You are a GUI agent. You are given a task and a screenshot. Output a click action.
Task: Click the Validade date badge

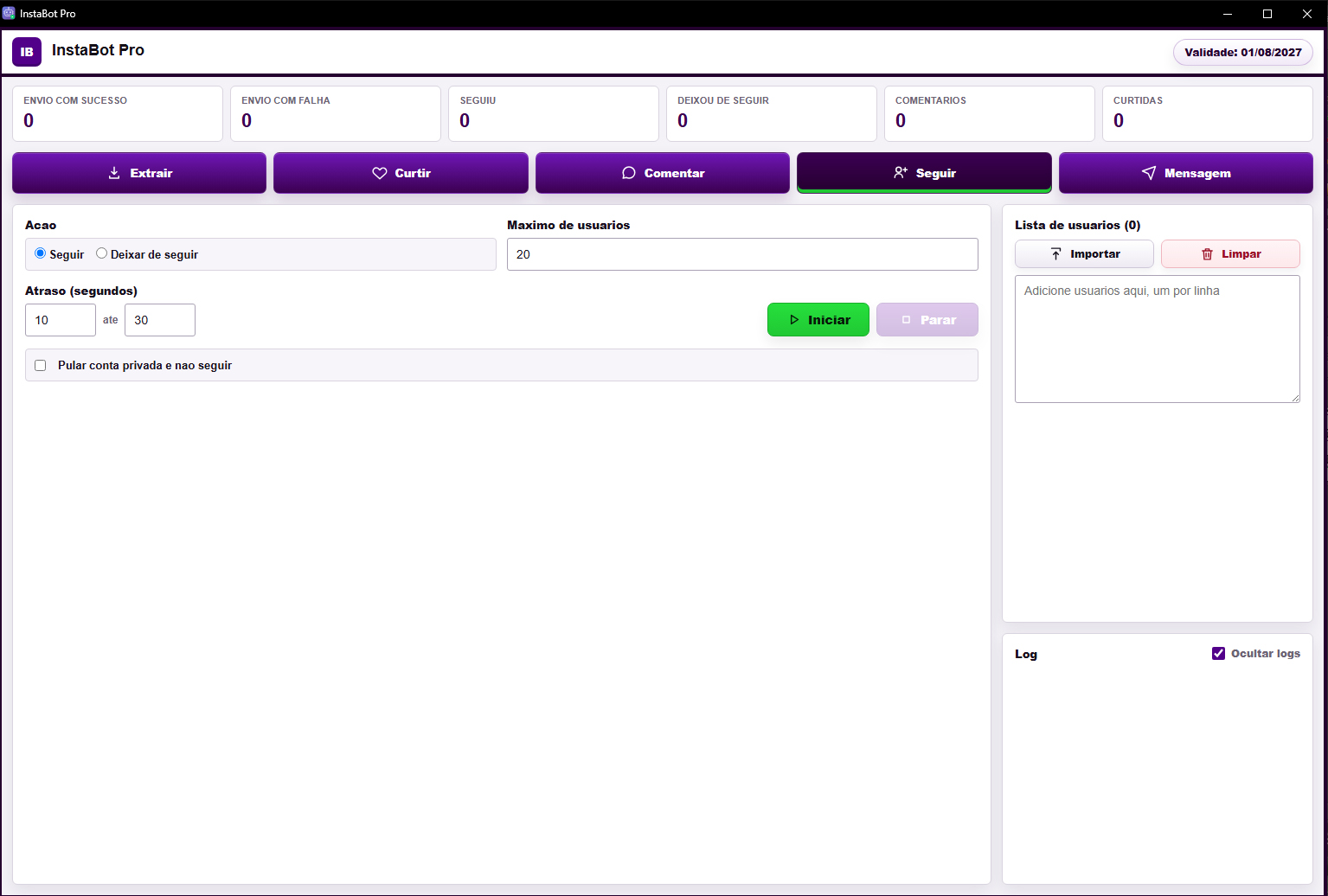[x=1242, y=52]
